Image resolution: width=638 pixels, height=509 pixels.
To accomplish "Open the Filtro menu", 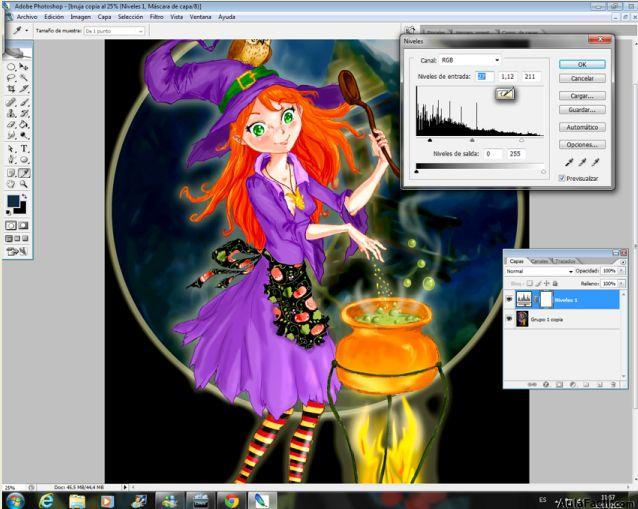I will point(157,17).
